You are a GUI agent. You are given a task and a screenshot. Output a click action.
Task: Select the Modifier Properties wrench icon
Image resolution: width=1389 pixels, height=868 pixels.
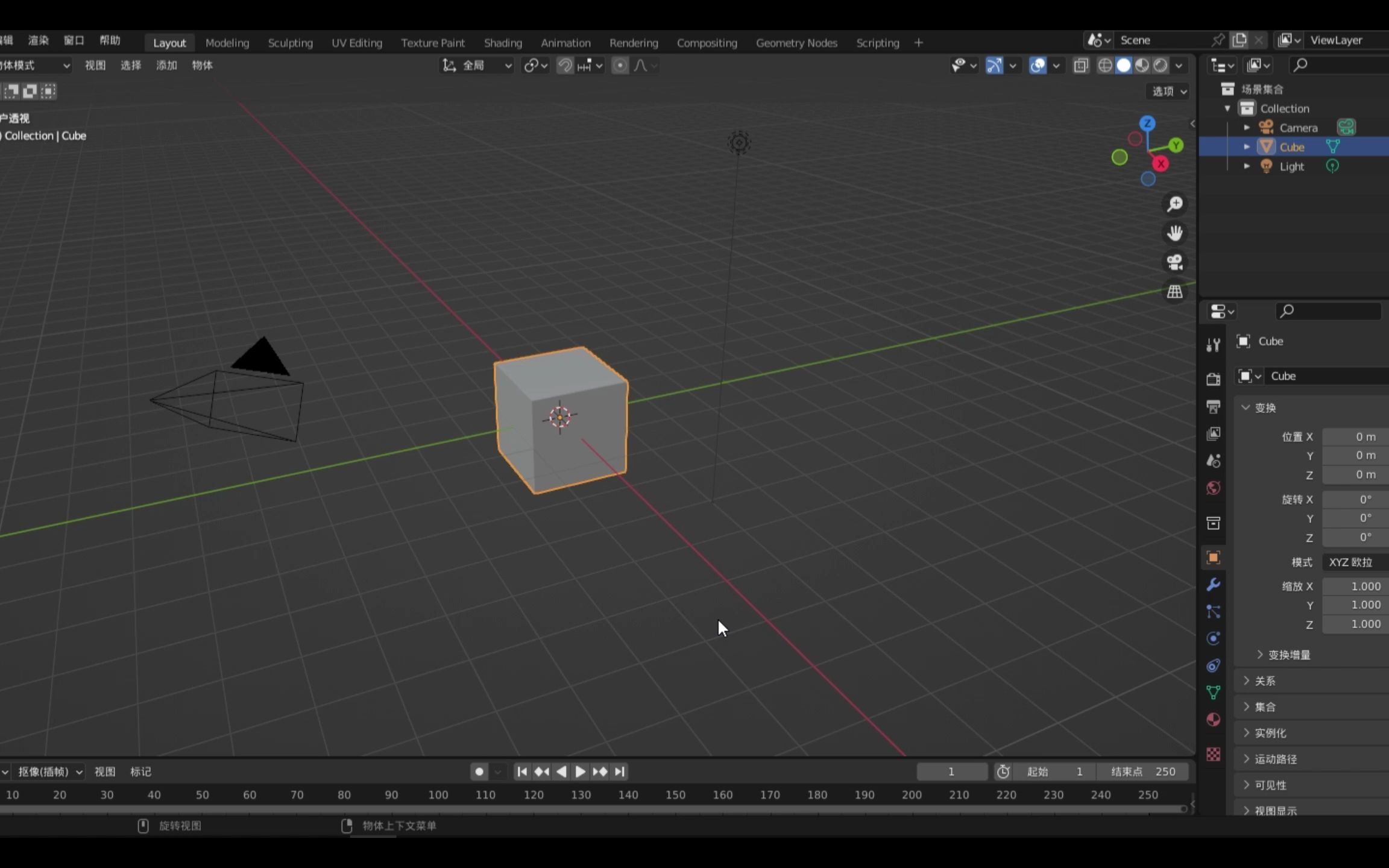point(1214,584)
